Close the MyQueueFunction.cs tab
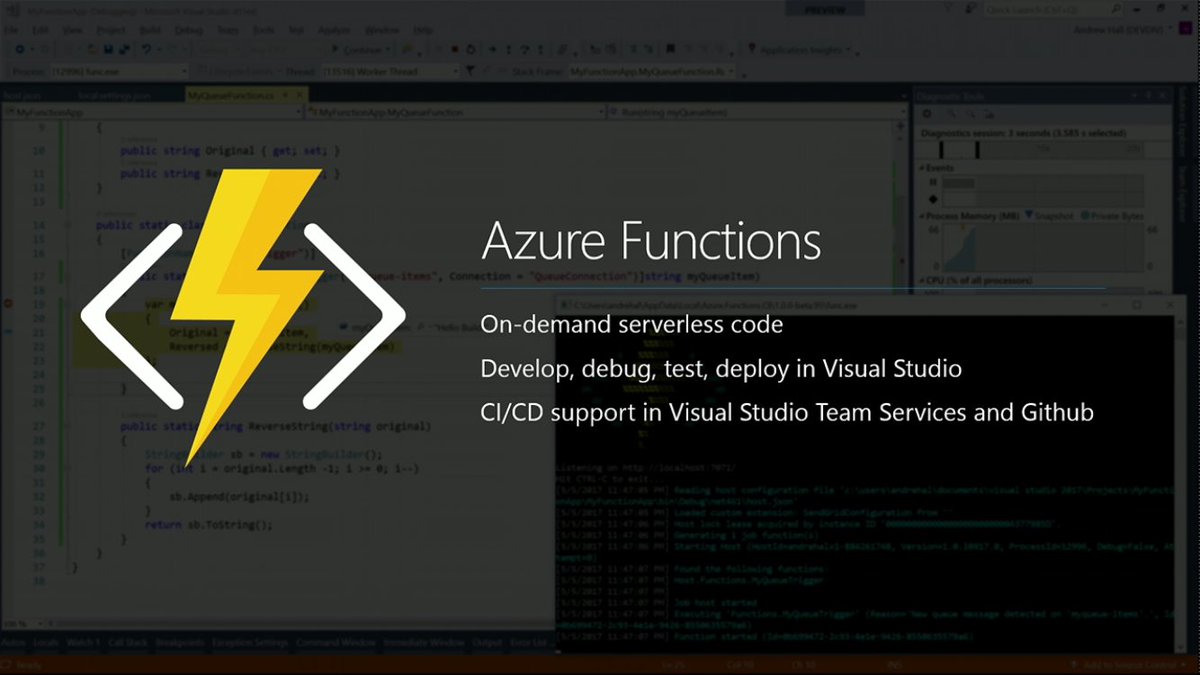1200x675 pixels. (x=298, y=96)
